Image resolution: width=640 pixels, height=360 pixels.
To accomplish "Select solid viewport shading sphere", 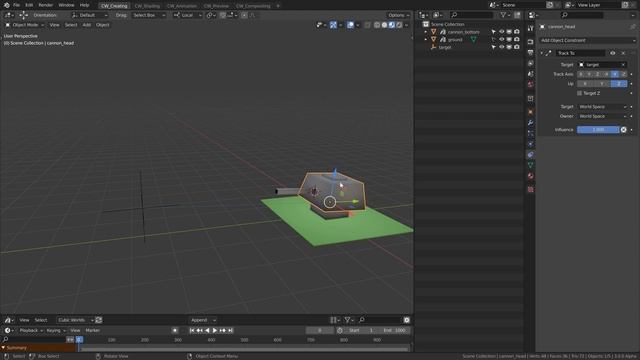I will pyautogui.click(x=384, y=25).
